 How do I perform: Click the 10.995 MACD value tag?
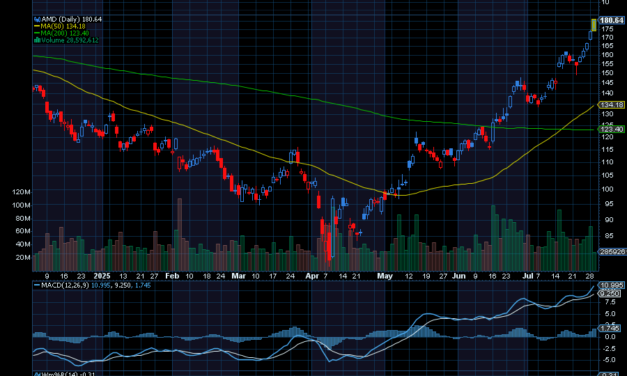coord(611,285)
